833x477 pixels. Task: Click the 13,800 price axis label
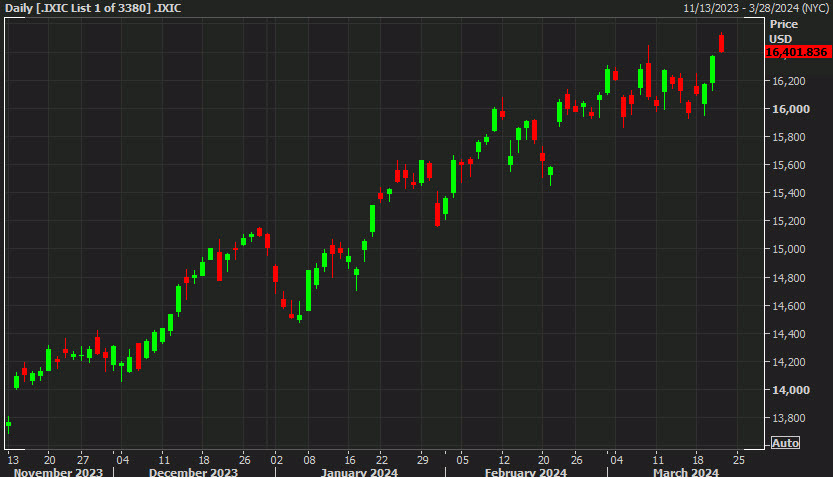tap(788, 418)
